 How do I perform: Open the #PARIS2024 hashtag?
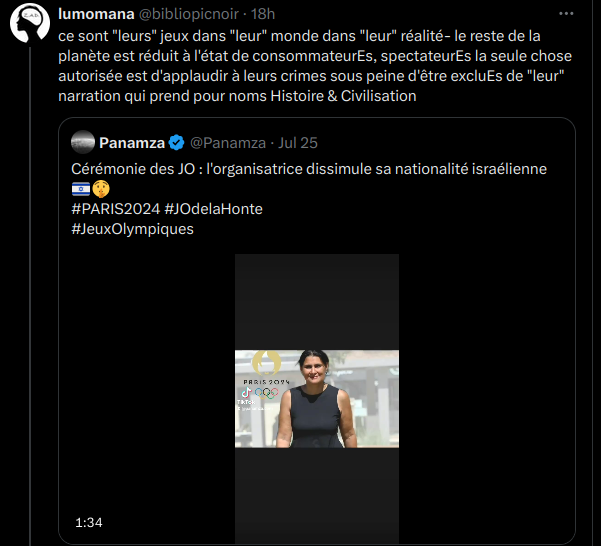point(116,209)
